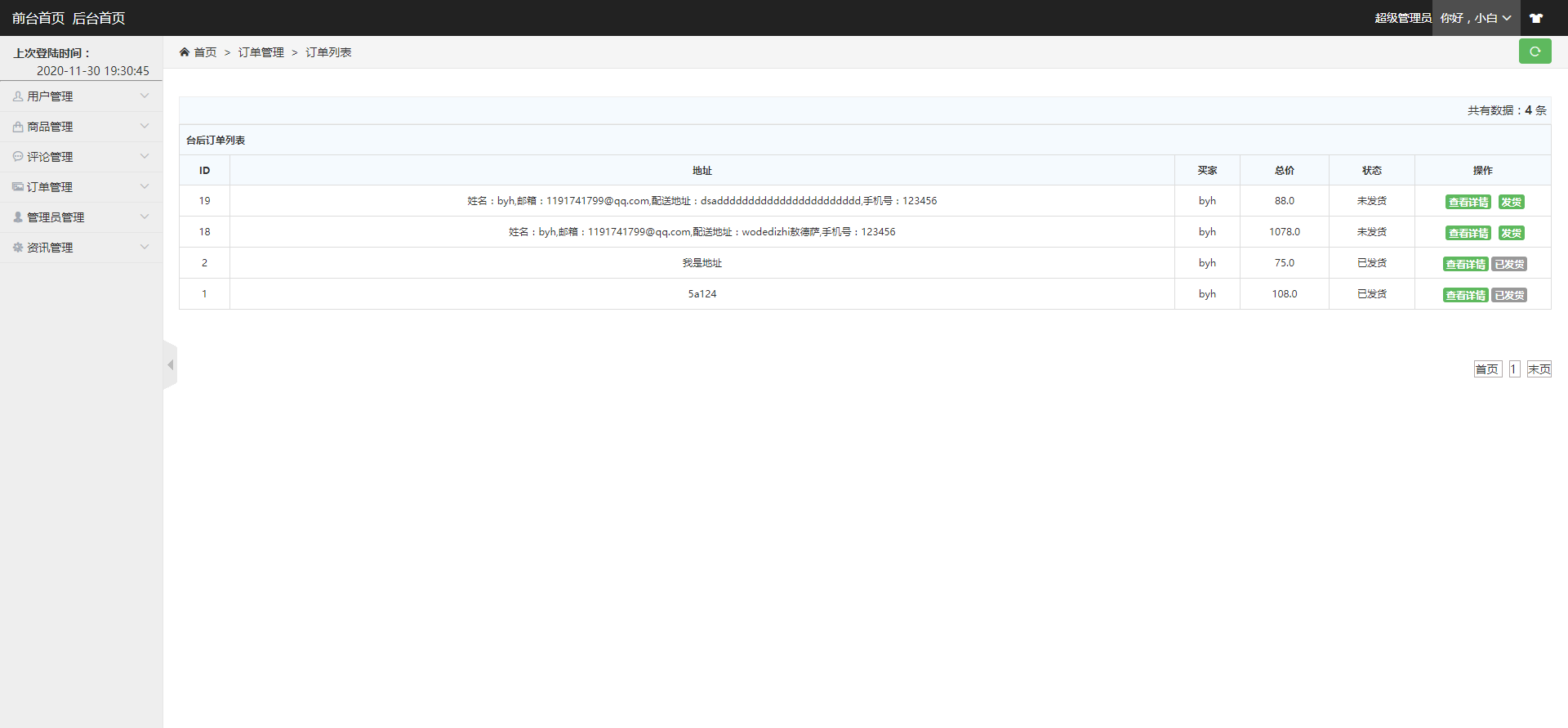
Task: Click the home icon in breadcrumb
Action: 185,51
